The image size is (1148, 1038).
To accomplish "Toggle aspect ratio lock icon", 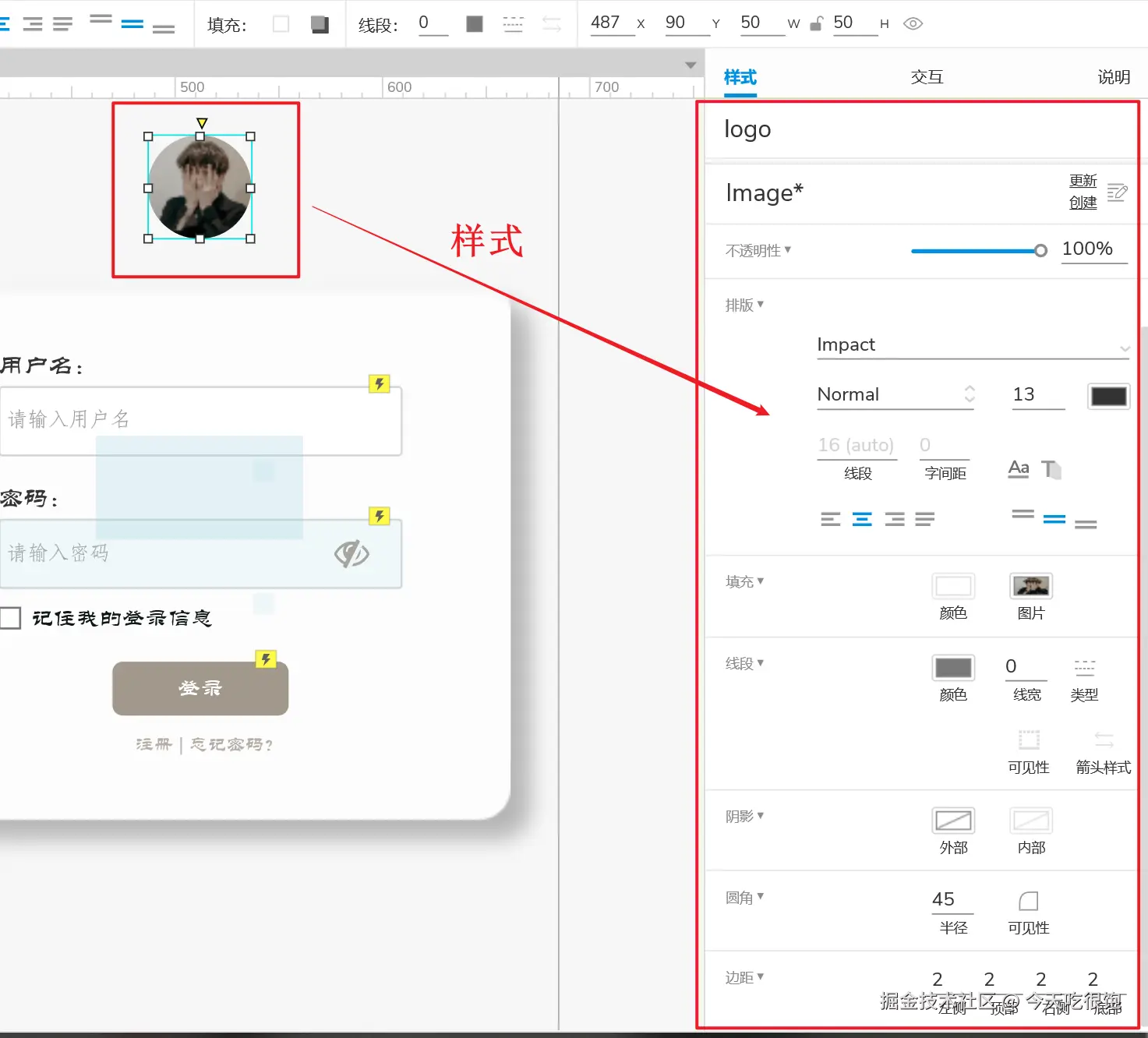I will [x=816, y=24].
